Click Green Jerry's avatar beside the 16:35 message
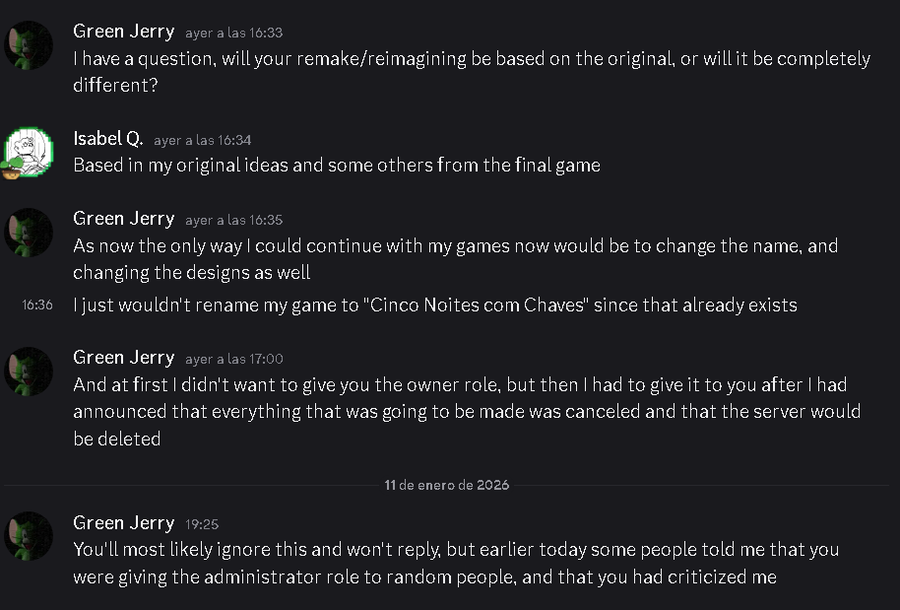This screenshot has width=900, height=610. point(28,232)
